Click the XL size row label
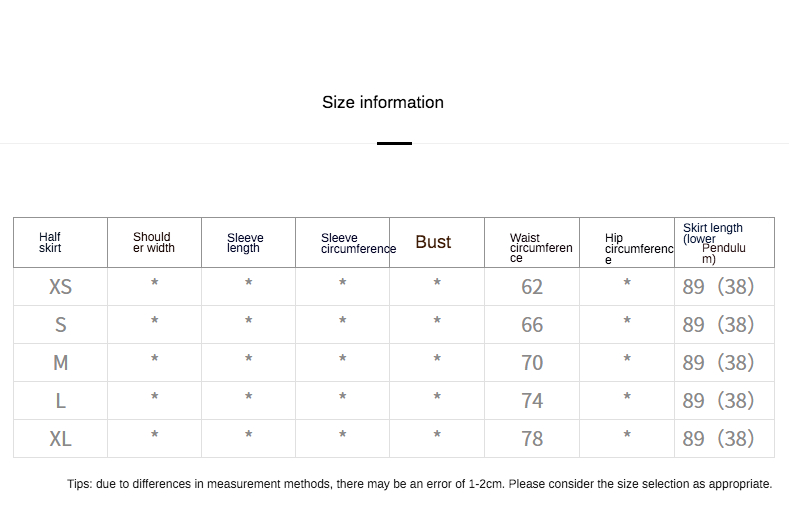The image size is (789, 518). (60, 439)
